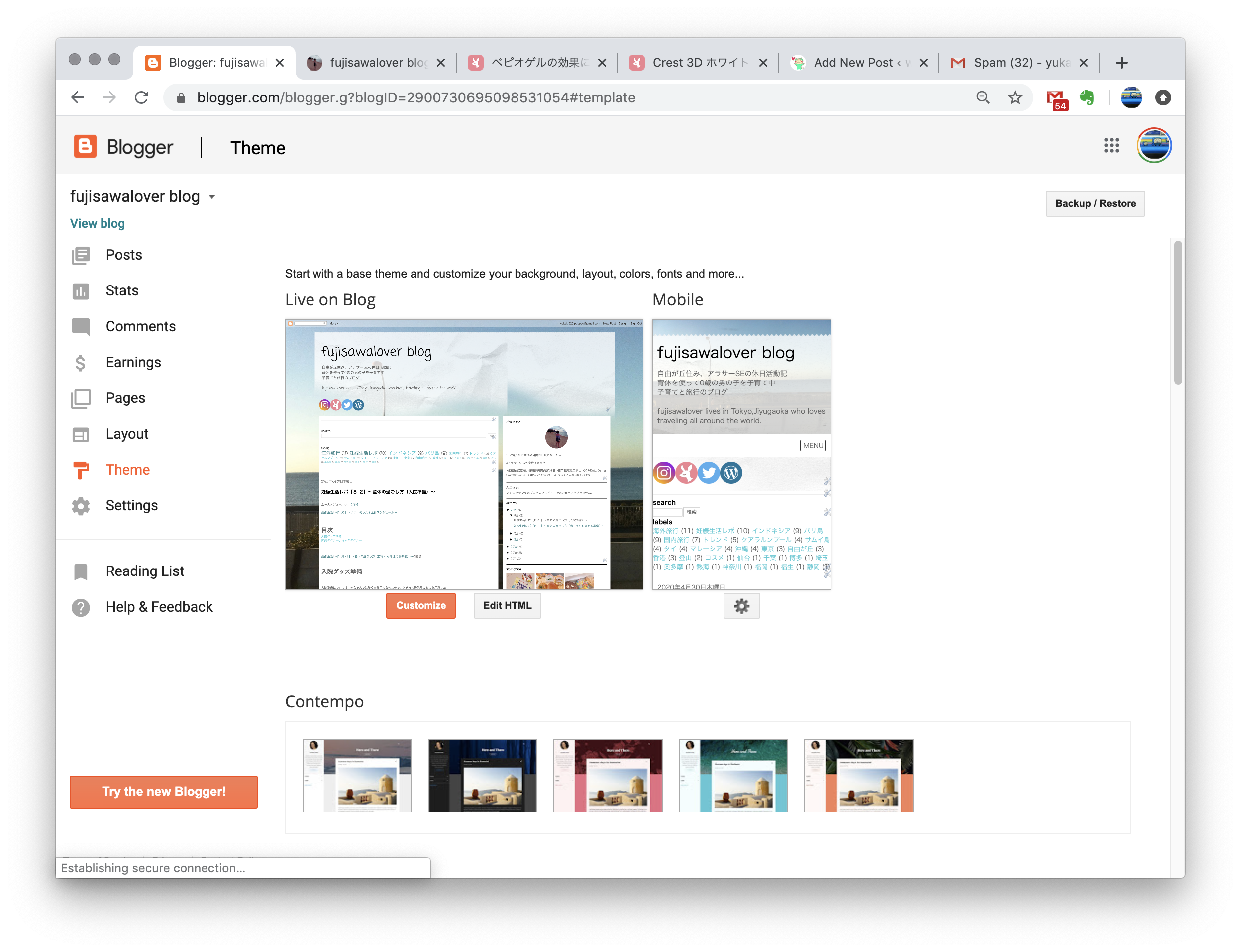Click the Edit HTML button
The height and width of the screenshot is (952, 1241).
[x=507, y=605]
